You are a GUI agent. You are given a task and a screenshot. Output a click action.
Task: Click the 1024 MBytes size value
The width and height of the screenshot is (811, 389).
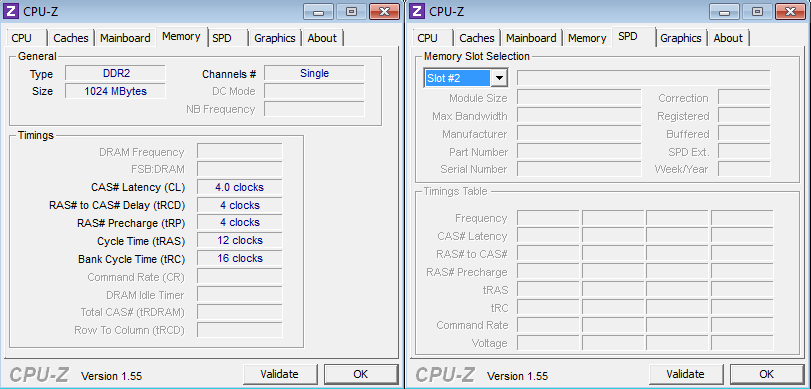[x=115, y=91]
